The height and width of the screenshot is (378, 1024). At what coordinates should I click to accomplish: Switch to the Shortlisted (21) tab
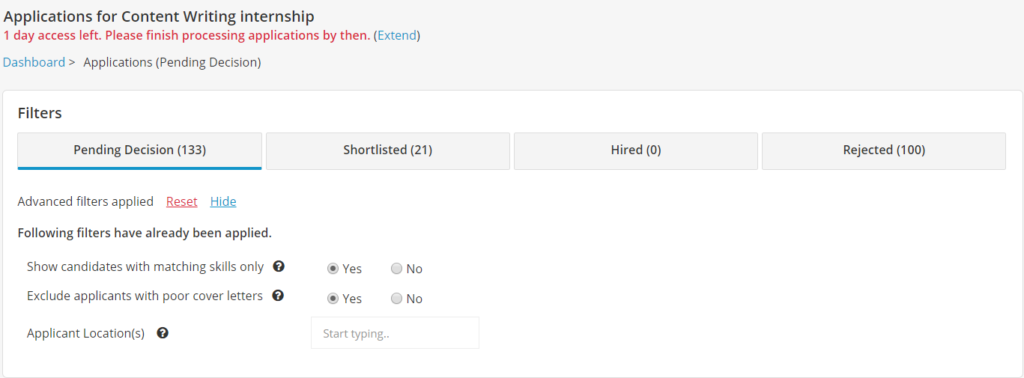click(388, 151)
